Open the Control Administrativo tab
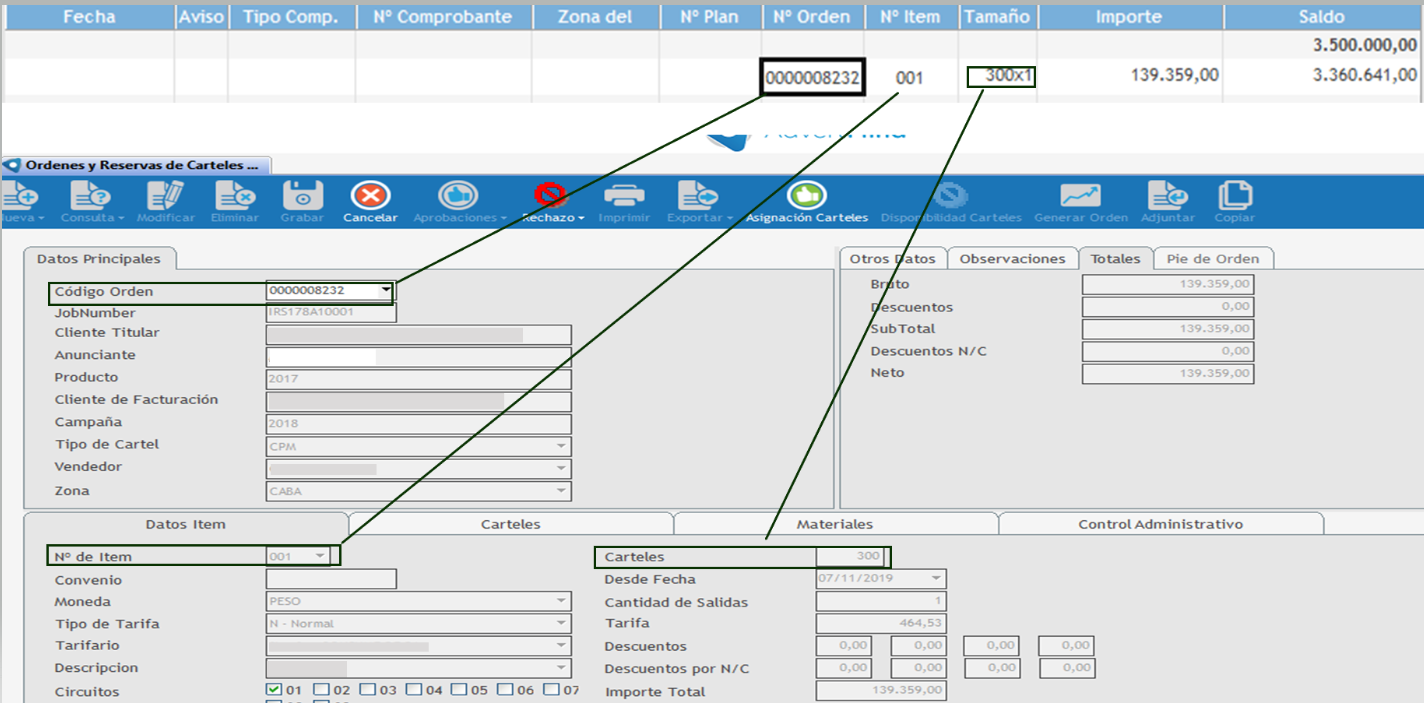 point(1160,524)
